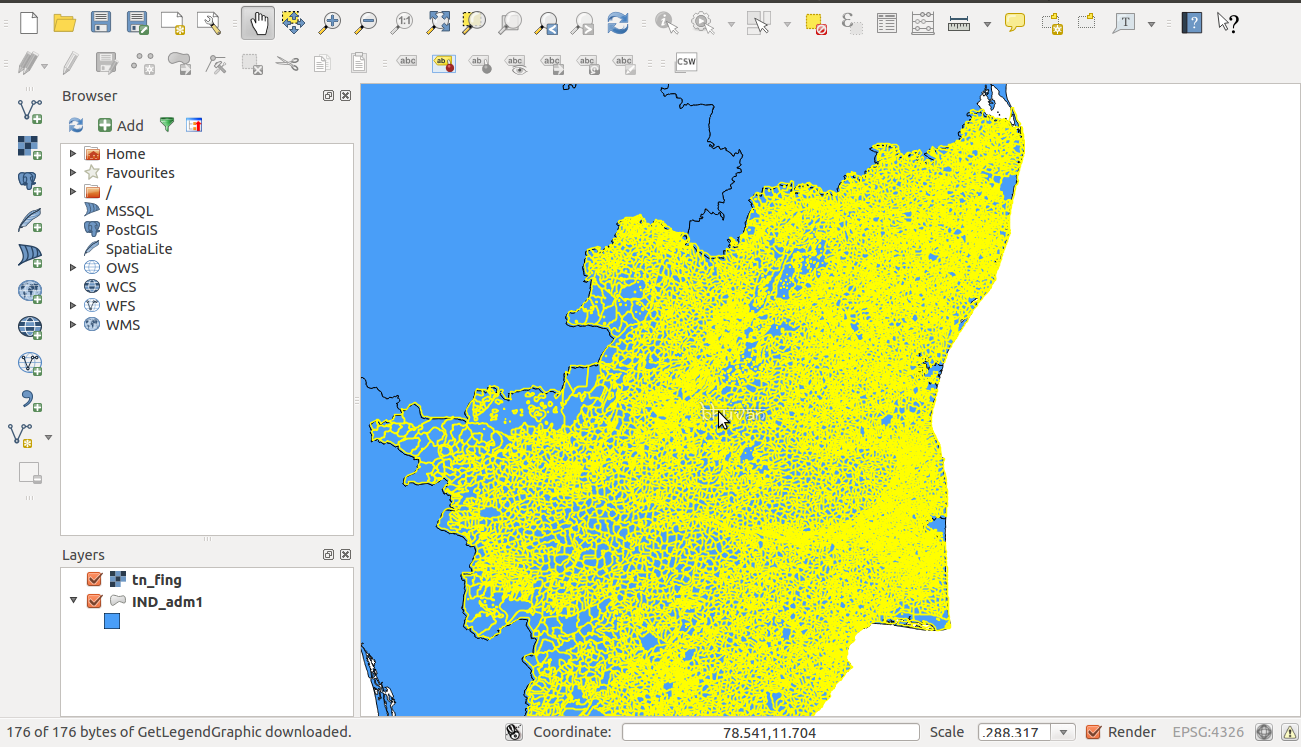Click the Map Tips speech bubble icon
Image resolution: width=1301 pixels, height=747 pixels.
pyautogui.click(x=1015, y=22)
